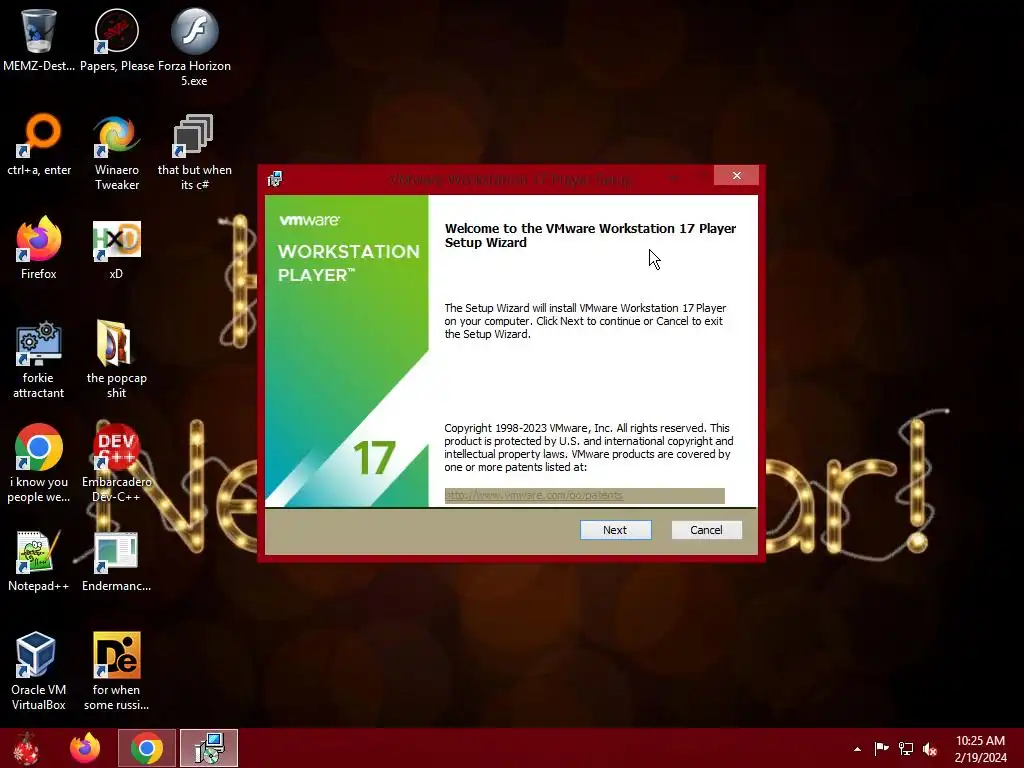Select the Notepad++ desktop shortcut
The width and height of the screenshot is (1024, 768).
[x=39, y=560]
